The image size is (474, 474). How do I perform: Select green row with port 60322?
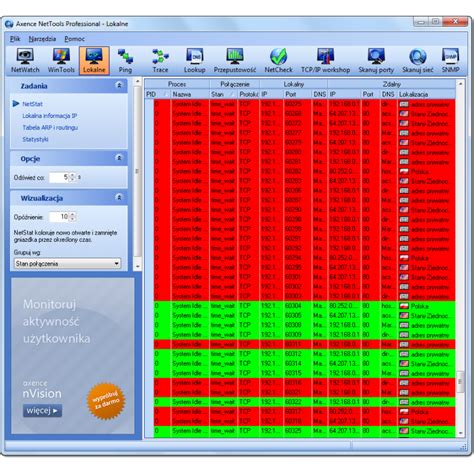tap(304, 402)
